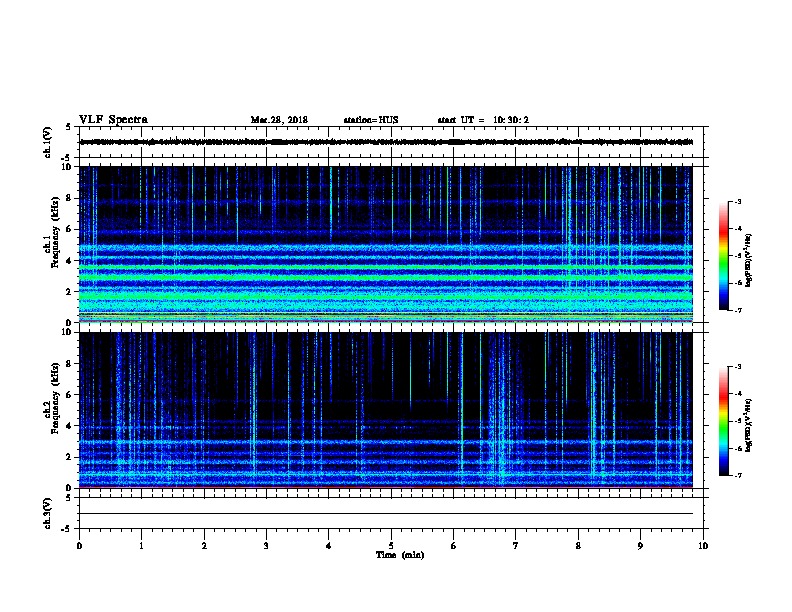Click the 8 kHz tick on ch.1 frequency axis
The image size is (792, 612).
[69, 198]
